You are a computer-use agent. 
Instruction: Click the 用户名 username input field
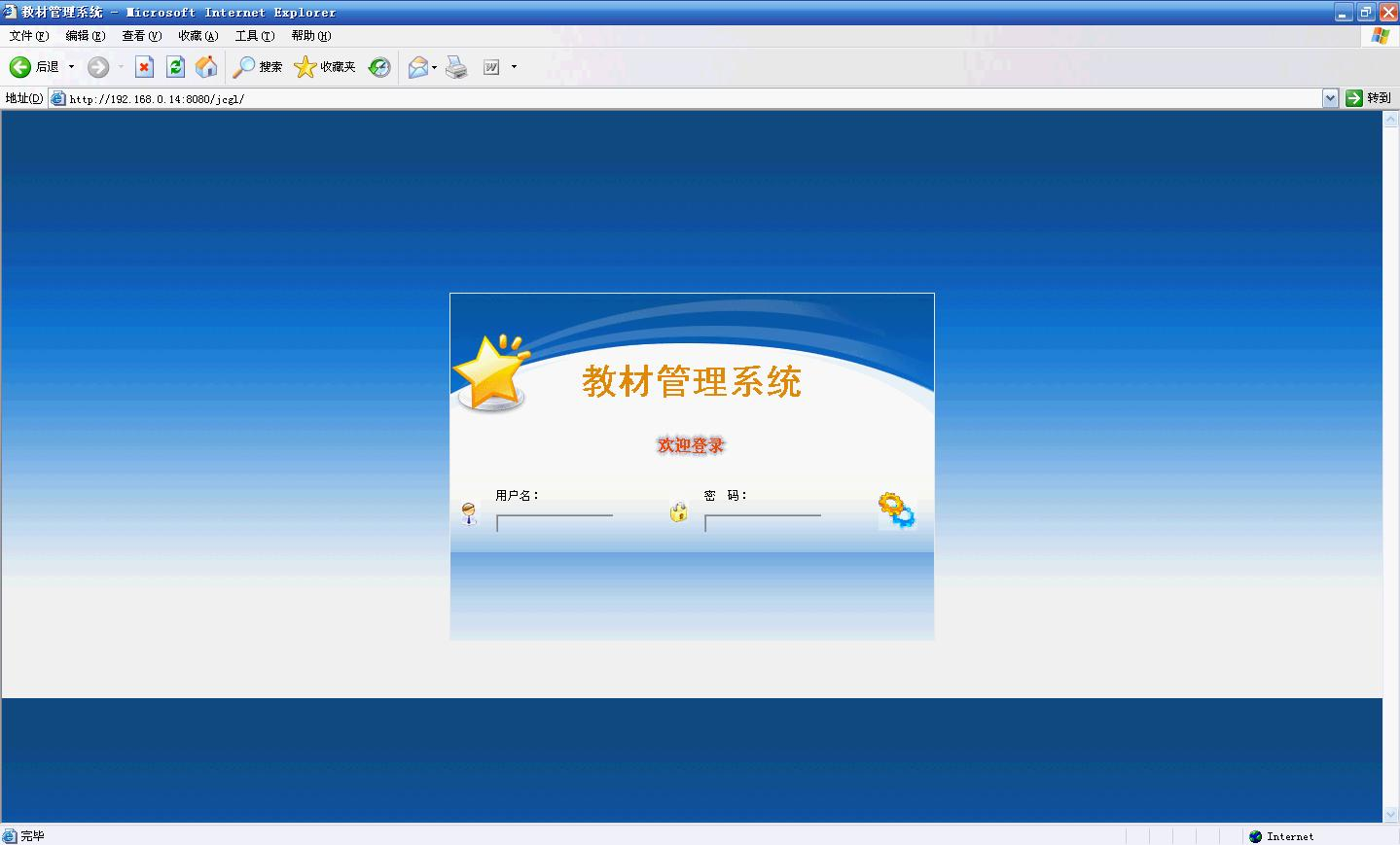pos(555,523)
